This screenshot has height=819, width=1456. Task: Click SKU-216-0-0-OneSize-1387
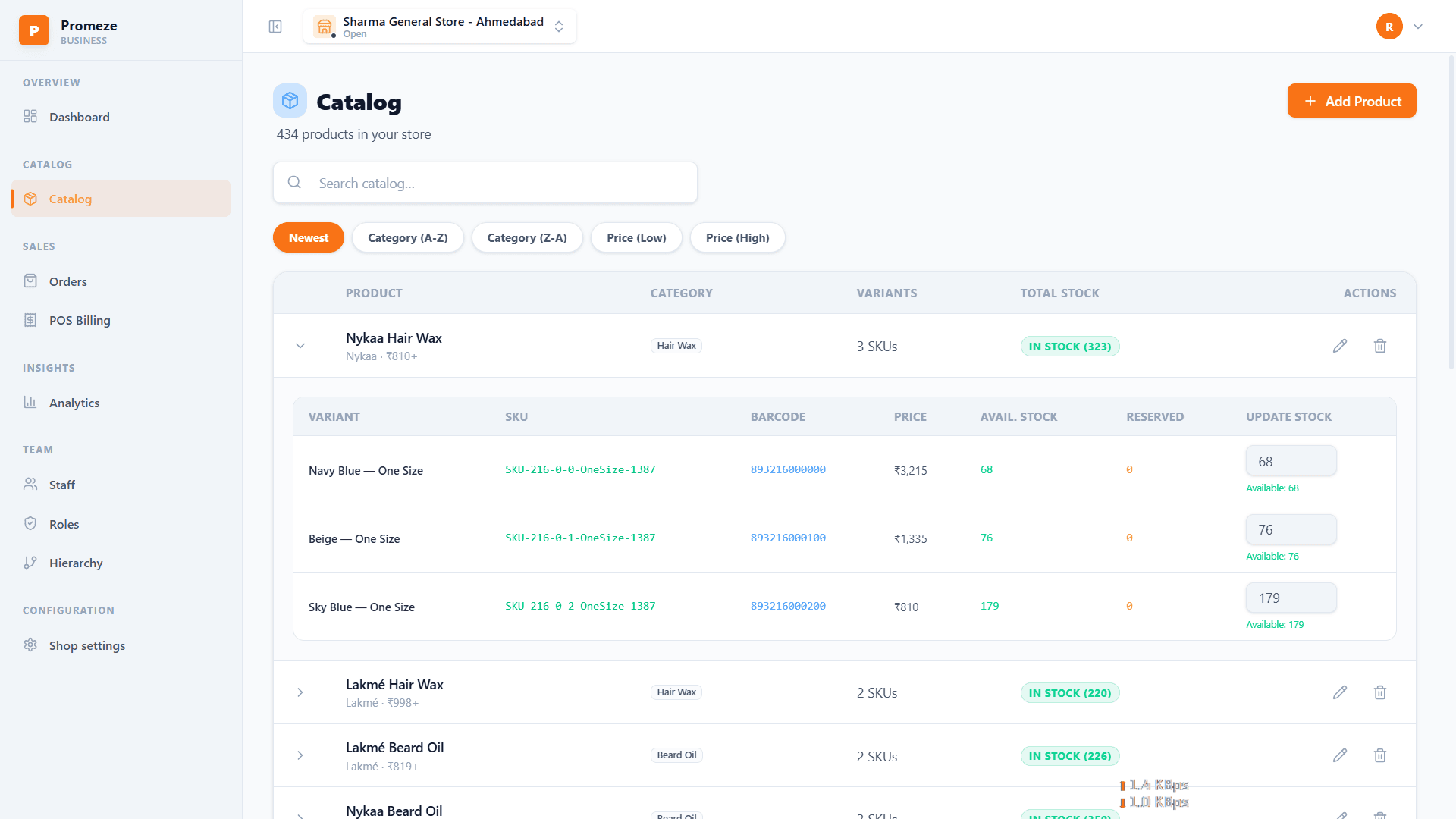[580, 470]
